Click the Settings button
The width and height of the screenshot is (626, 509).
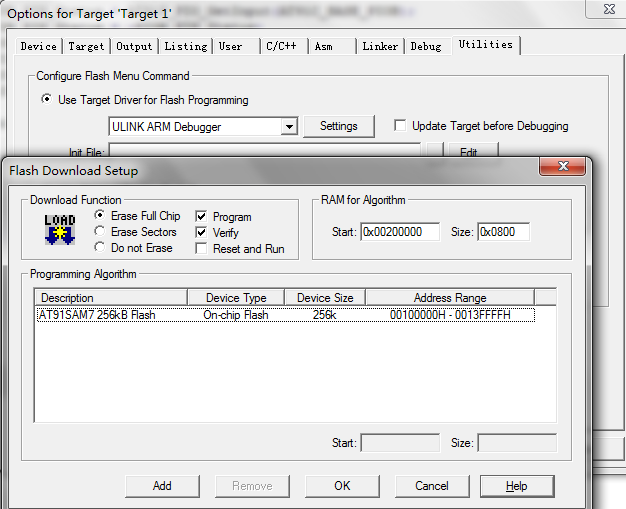(x=339, y=126)
